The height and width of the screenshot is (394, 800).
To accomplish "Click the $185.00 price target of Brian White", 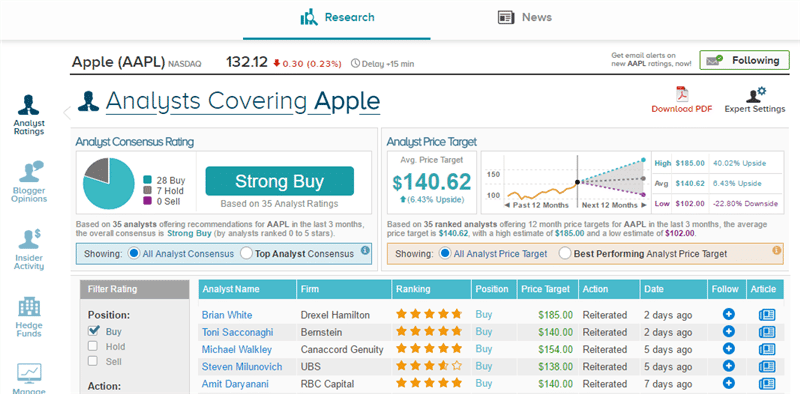I will 555,315.
